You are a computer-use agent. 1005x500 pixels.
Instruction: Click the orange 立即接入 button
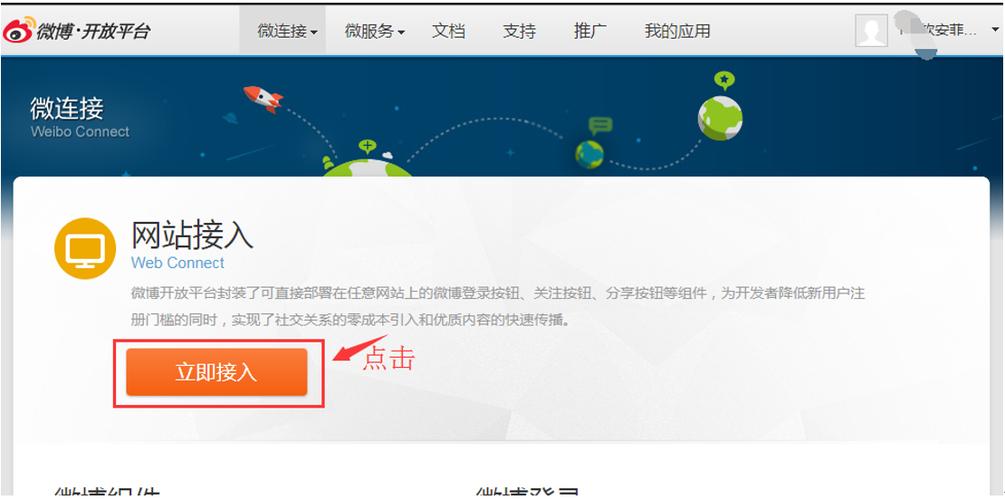tap(217, 372)
